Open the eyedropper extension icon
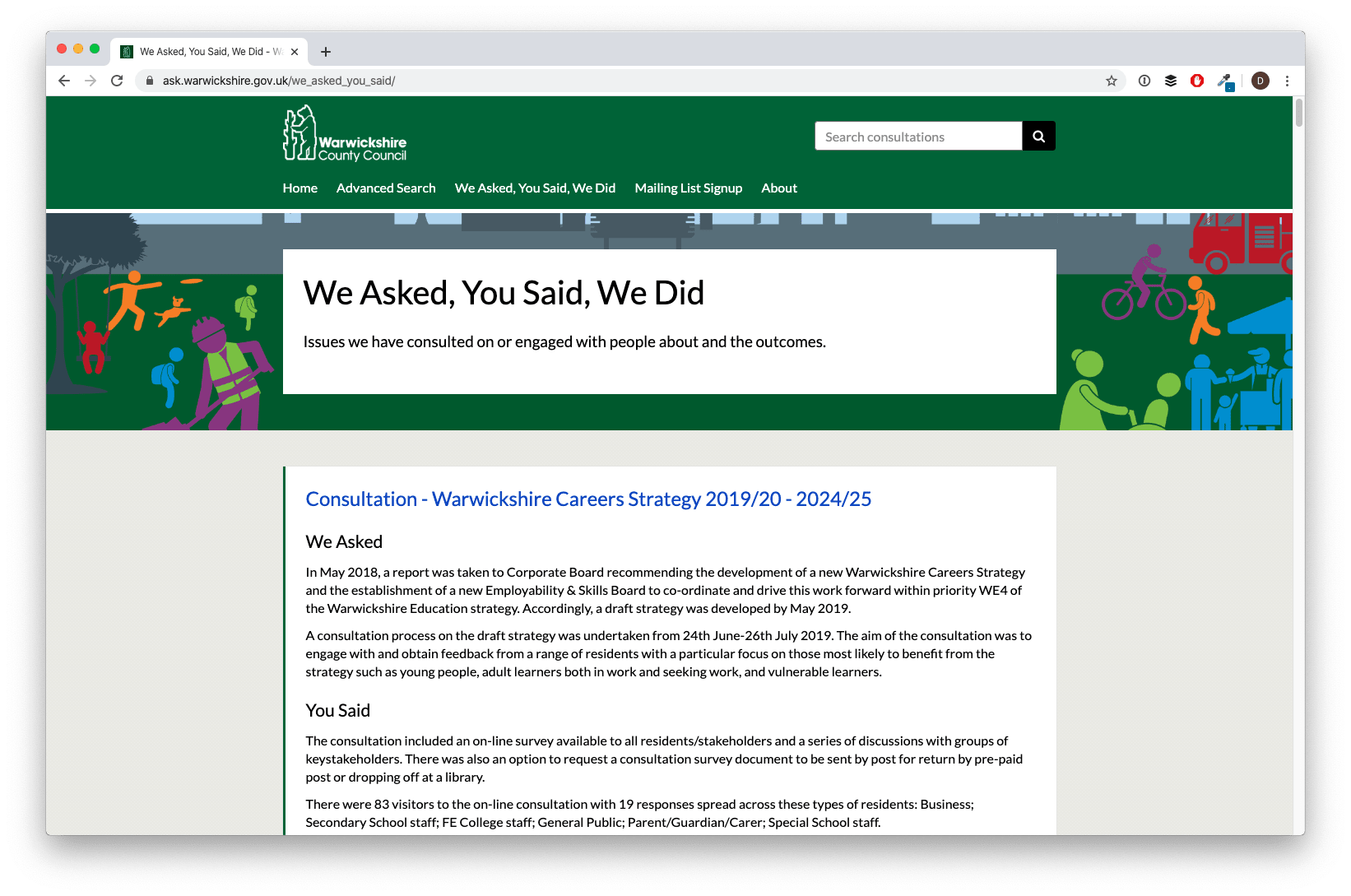The image size is (1351, 896). [x=1225, y=81]
